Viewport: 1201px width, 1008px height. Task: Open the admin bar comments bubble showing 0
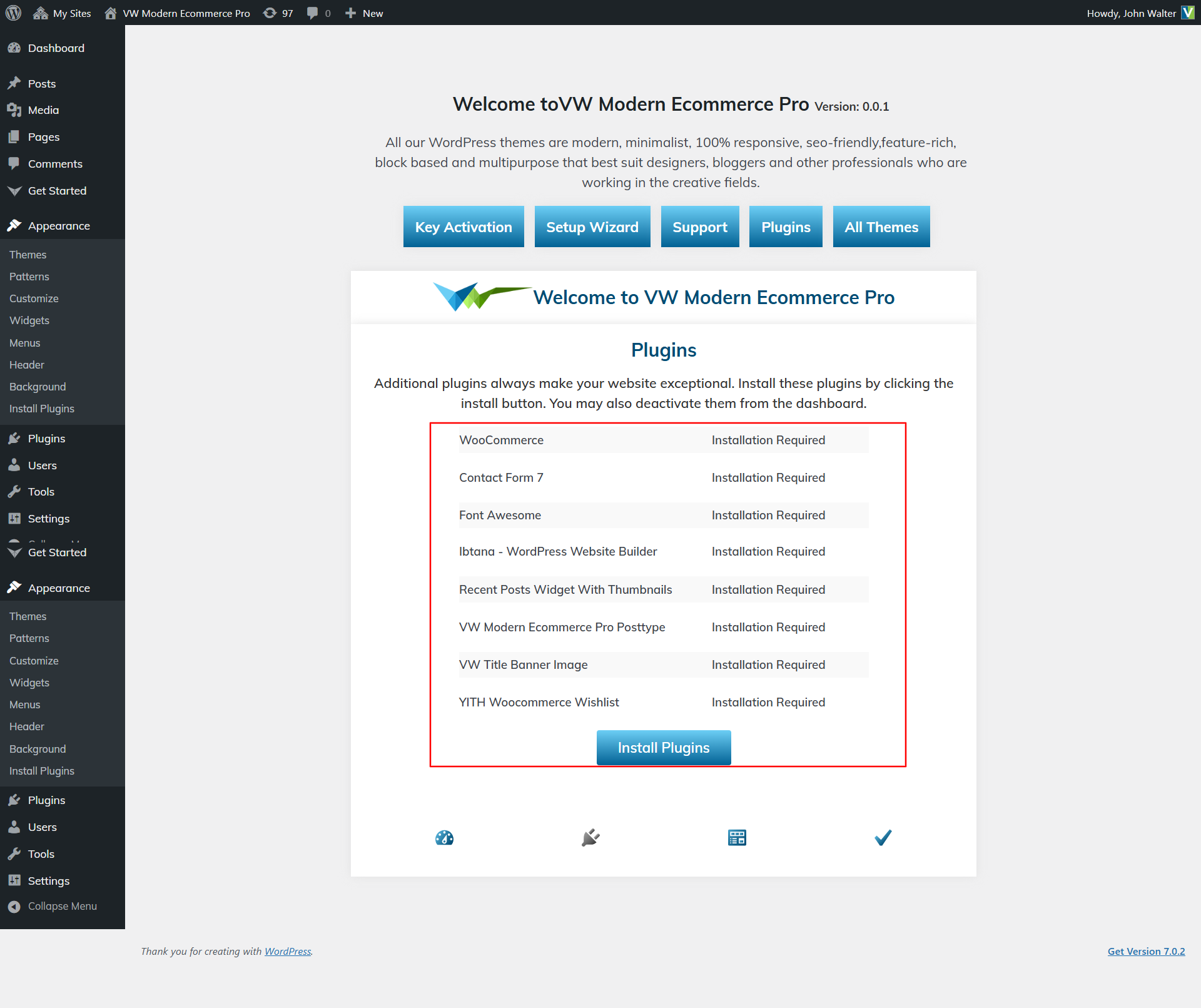tap(312, 13)
